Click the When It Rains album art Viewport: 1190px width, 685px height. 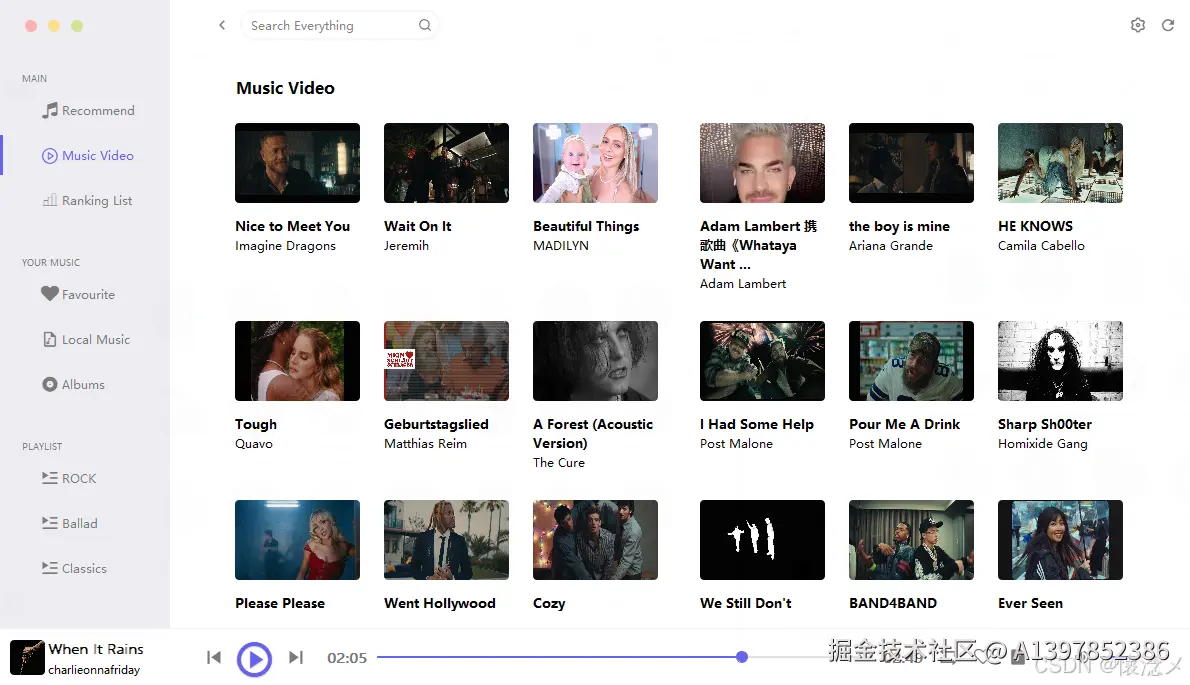click(x=27, y=657)
